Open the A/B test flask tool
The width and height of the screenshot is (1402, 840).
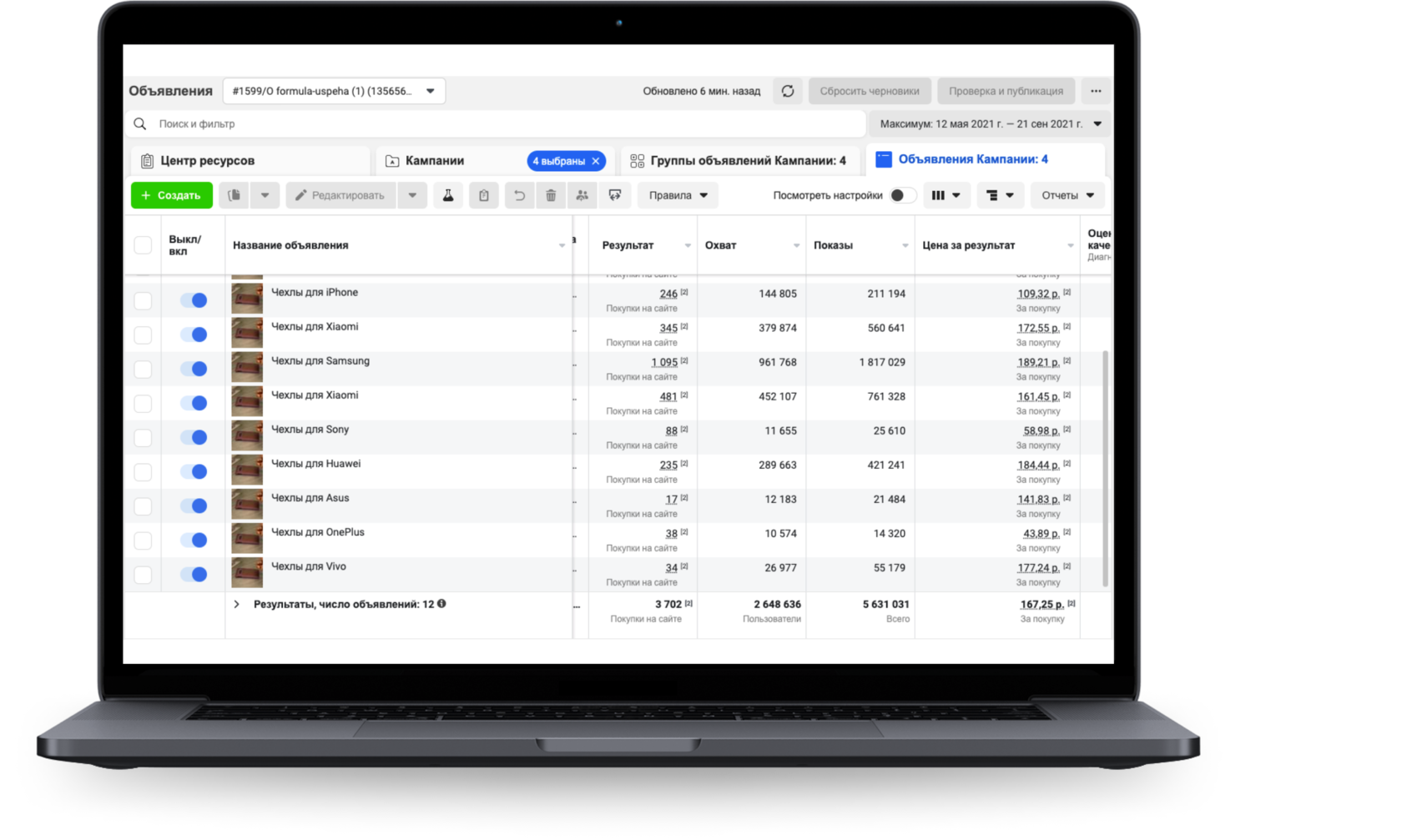448,195
